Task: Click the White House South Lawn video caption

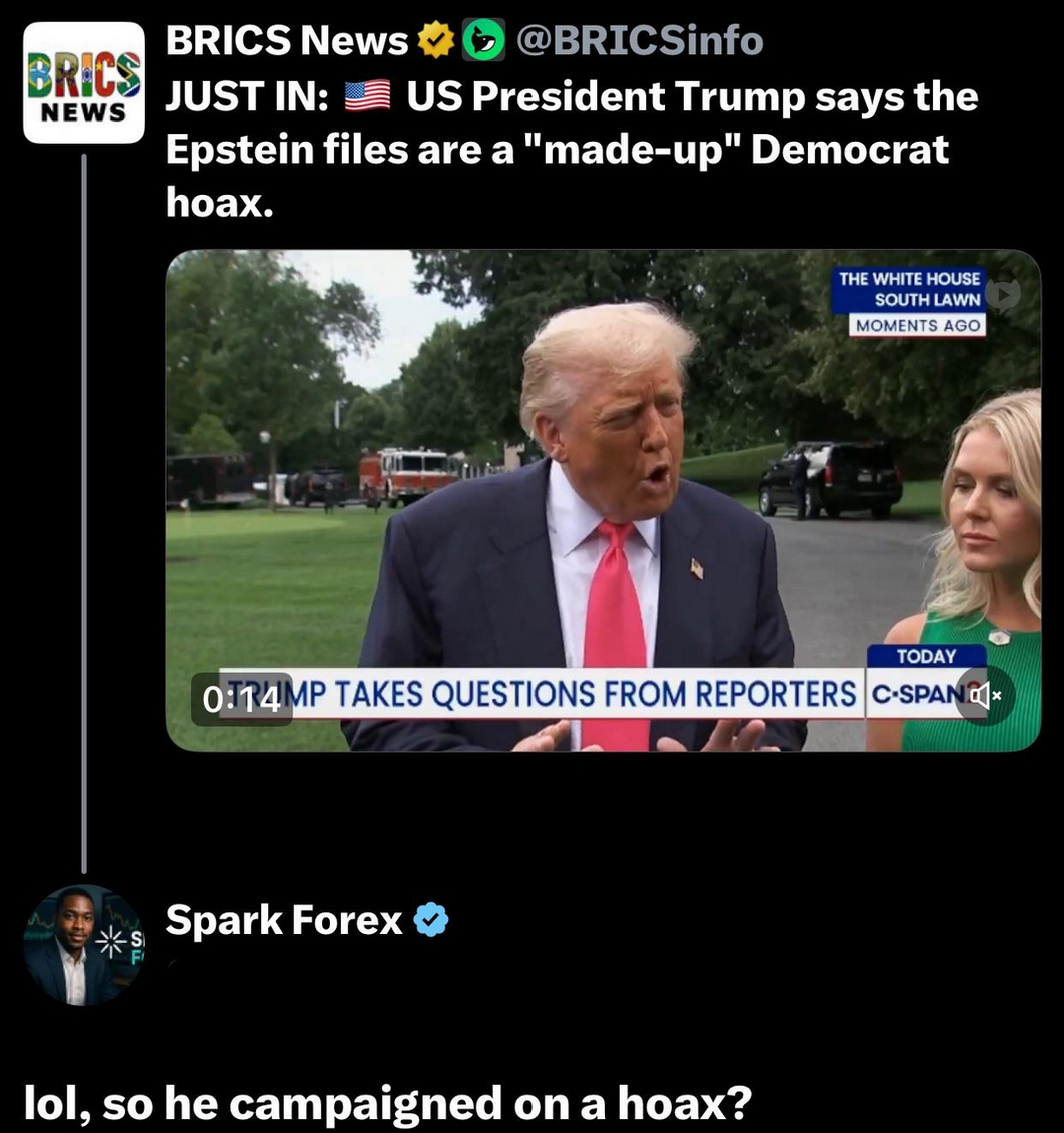Action: tap(908, 289)
